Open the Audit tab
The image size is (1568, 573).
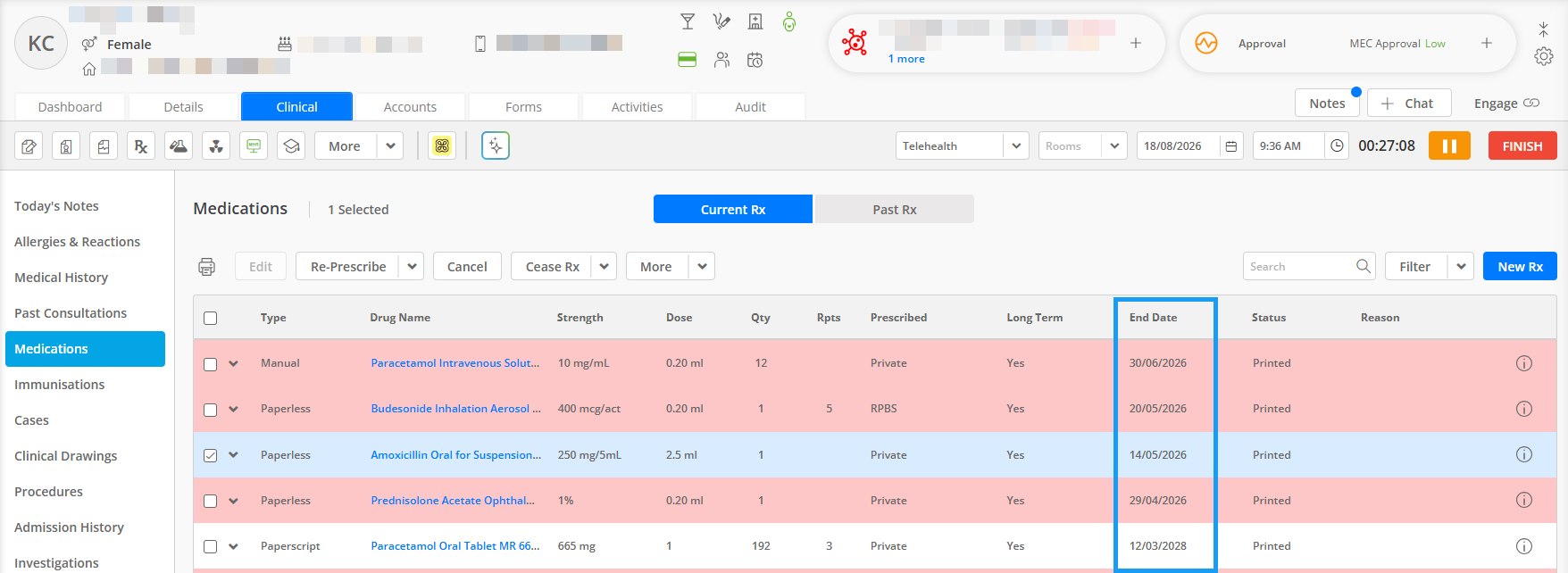(750, 106)
